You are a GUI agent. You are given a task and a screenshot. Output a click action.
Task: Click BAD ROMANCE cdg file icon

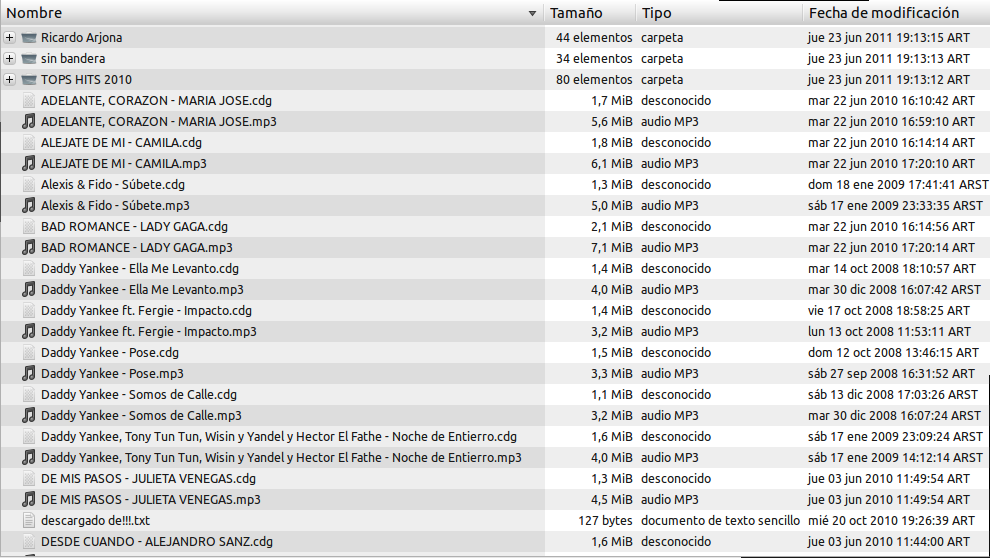28,227
